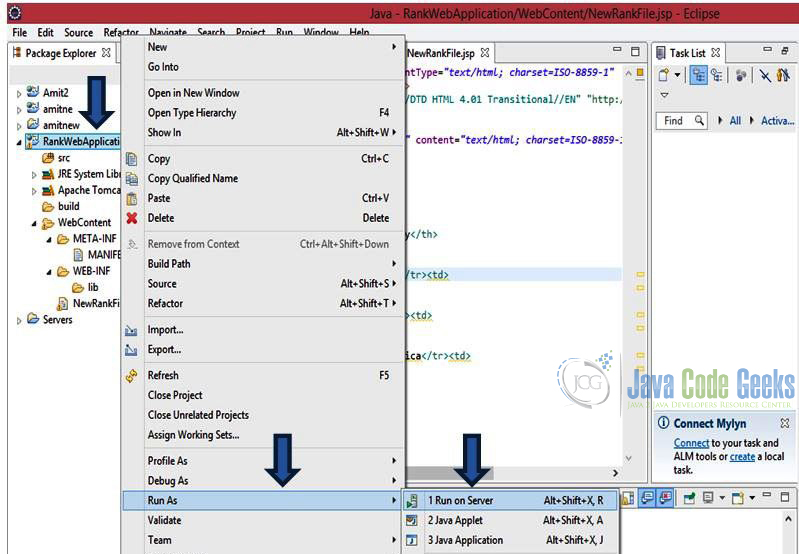Choose Open Type Hierarchy menu entry
This screenshot has width=799, height=554.
coord(262,113)
